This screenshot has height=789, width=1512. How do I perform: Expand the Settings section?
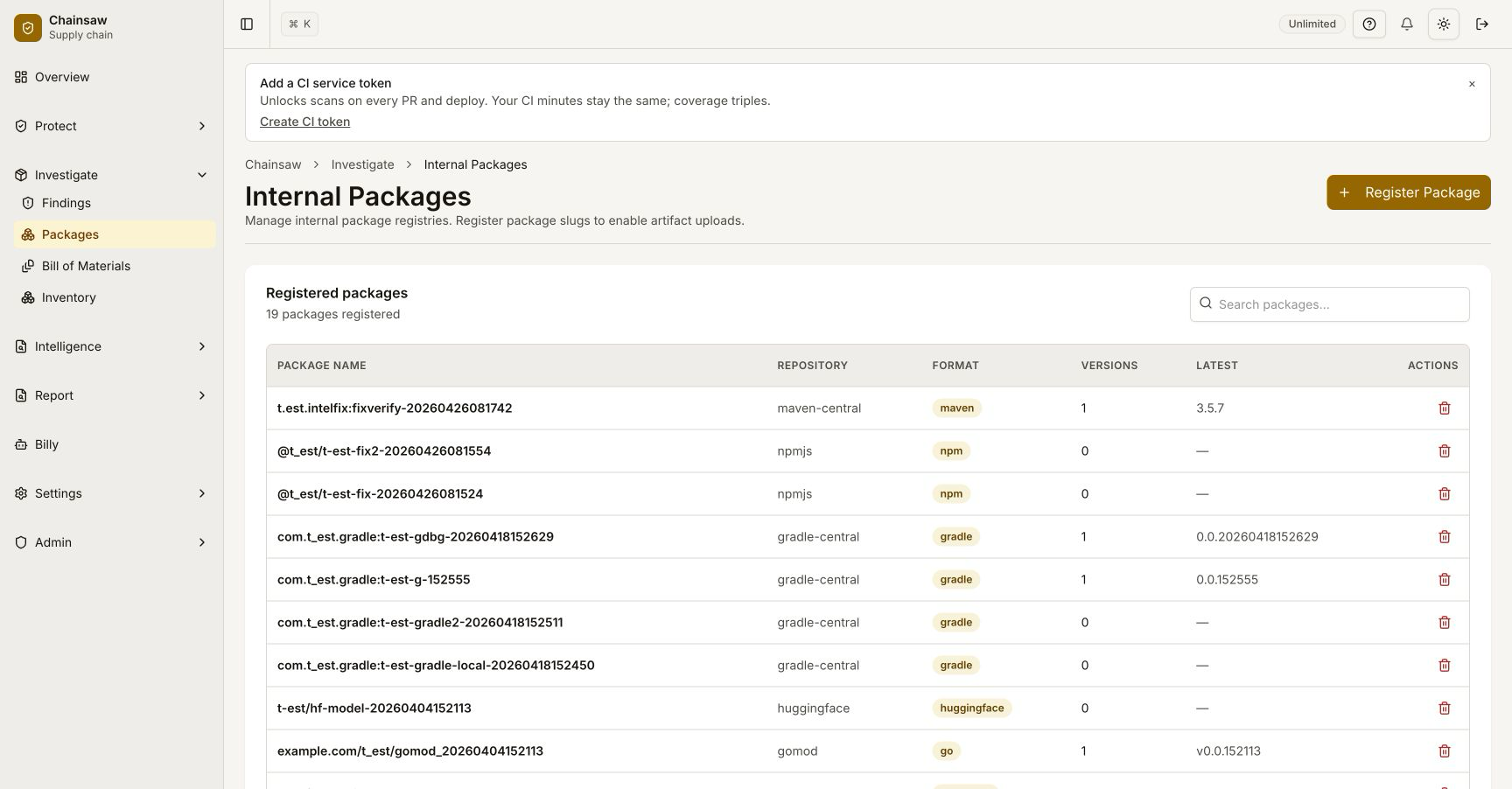[111, 493]
